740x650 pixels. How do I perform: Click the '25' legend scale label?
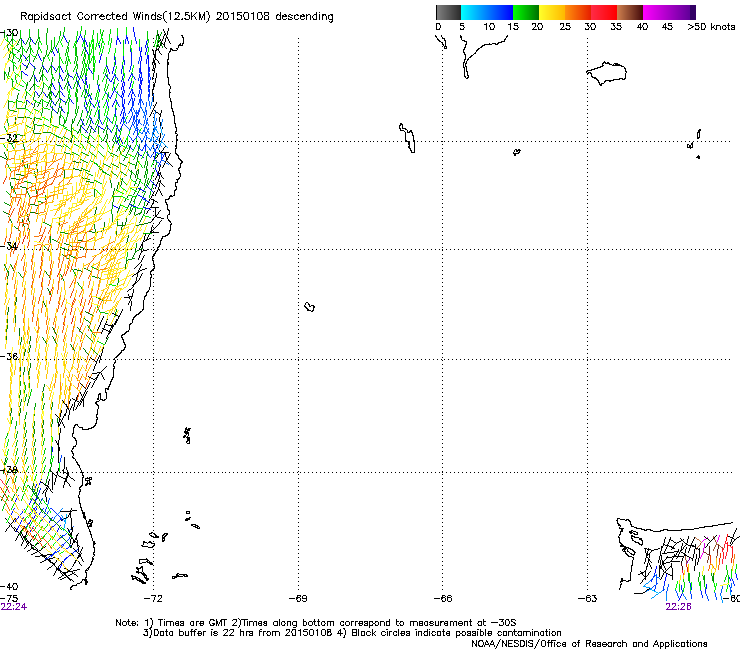[x=564, y=27]
